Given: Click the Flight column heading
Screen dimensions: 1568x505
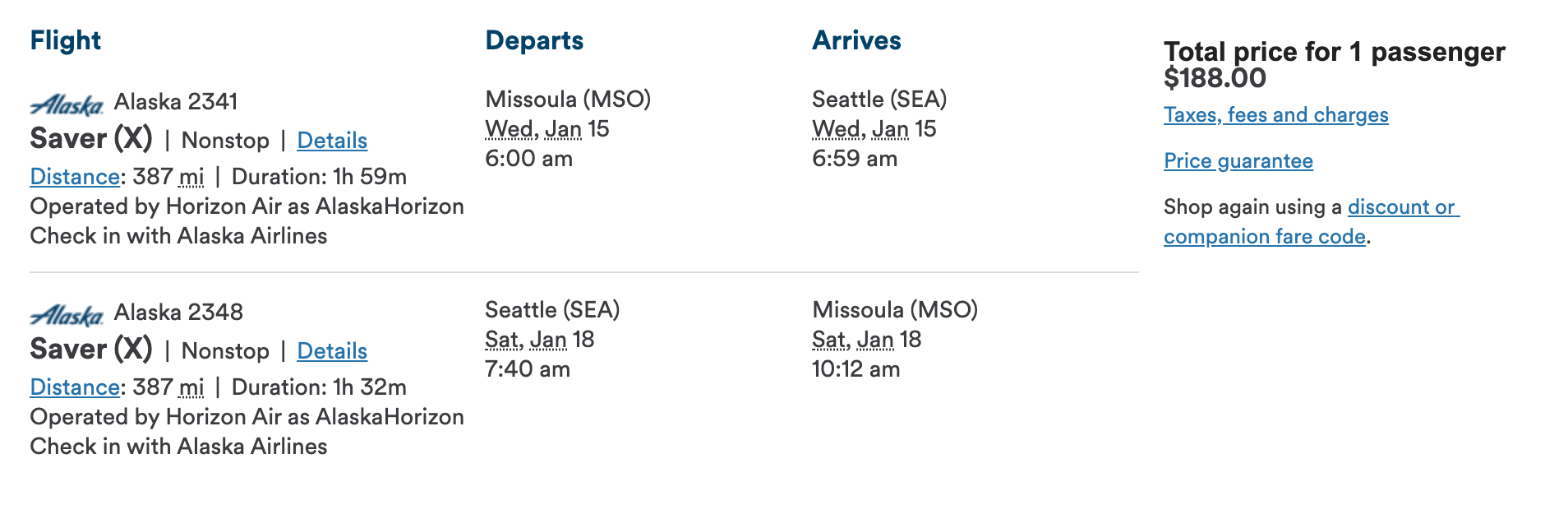Looking at the screenshot, I should tap(66, 40).
